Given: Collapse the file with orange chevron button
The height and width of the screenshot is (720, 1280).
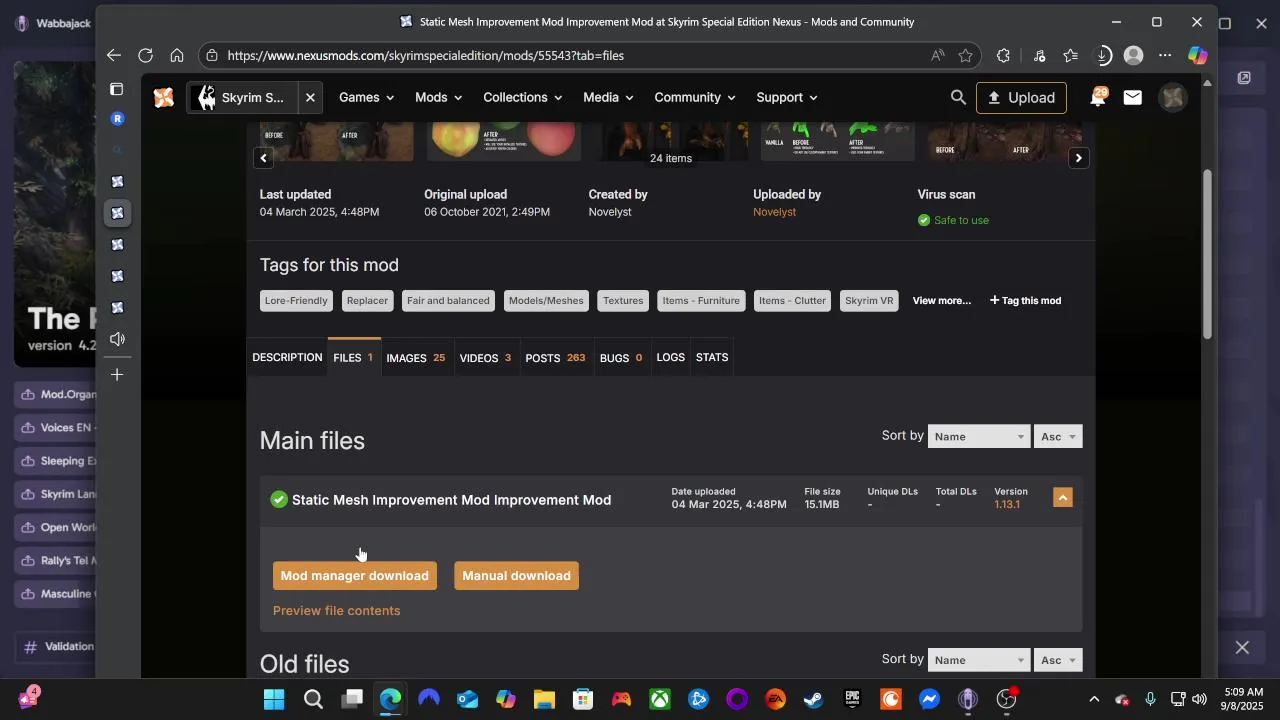Looking at the screenshot, I should pos(1063,497).
